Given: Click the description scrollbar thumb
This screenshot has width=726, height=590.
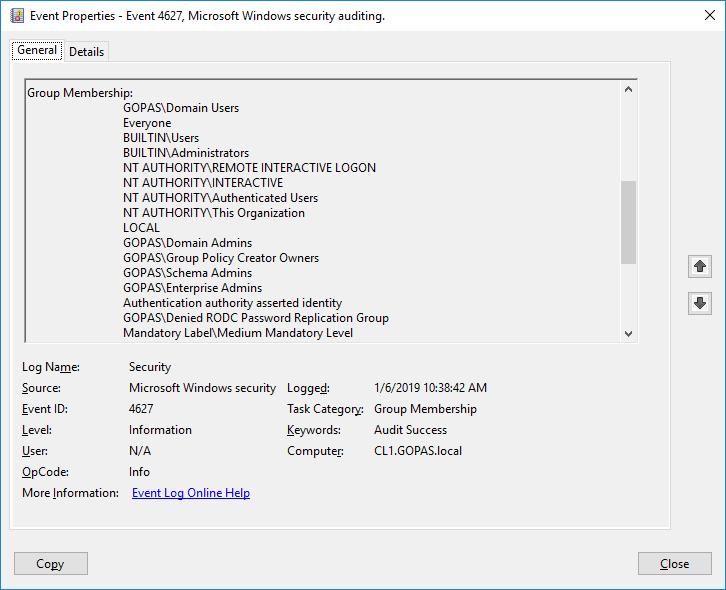Looking at the screenshot, I should pyautogui.click(x=628, y=222).
